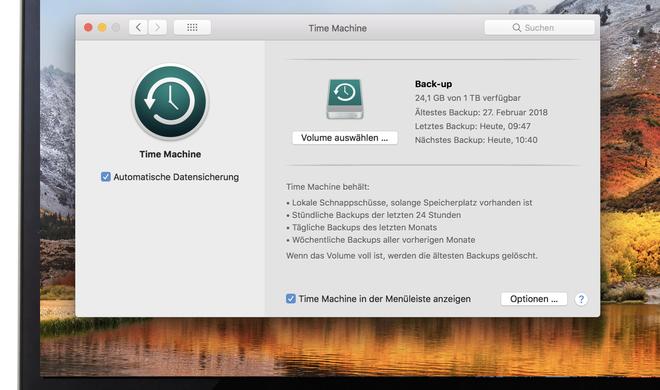Click the "Time Machine behält:" heading
This screenshot has height=390, width=660.
(x=327, y=187)
